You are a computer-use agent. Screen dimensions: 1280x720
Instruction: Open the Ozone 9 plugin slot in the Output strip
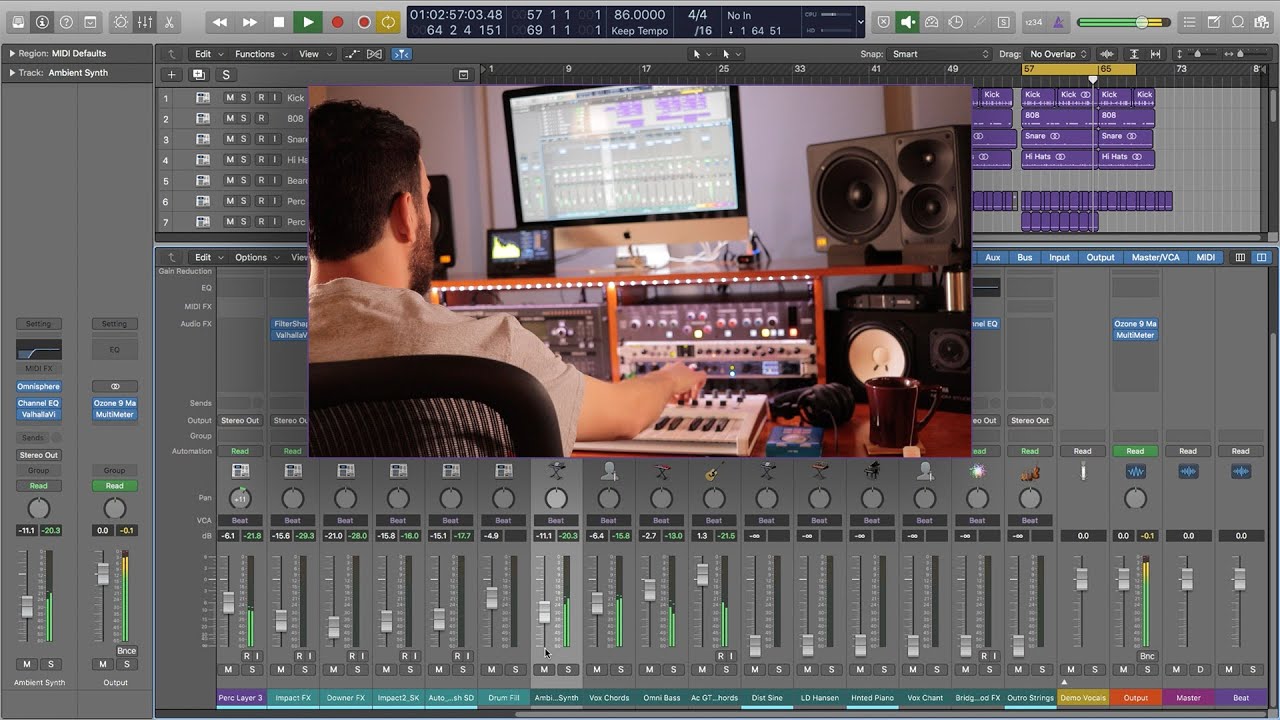tap(1134, 324)
